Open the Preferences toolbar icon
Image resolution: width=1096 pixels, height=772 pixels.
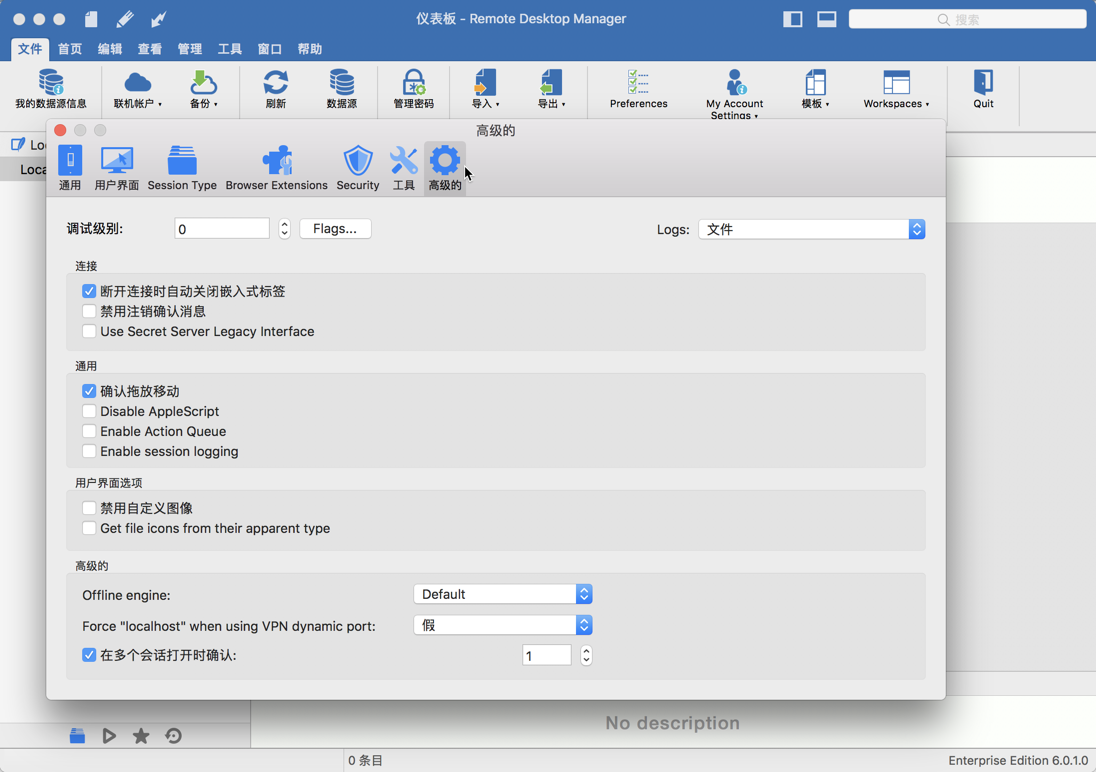pos(638,88)
